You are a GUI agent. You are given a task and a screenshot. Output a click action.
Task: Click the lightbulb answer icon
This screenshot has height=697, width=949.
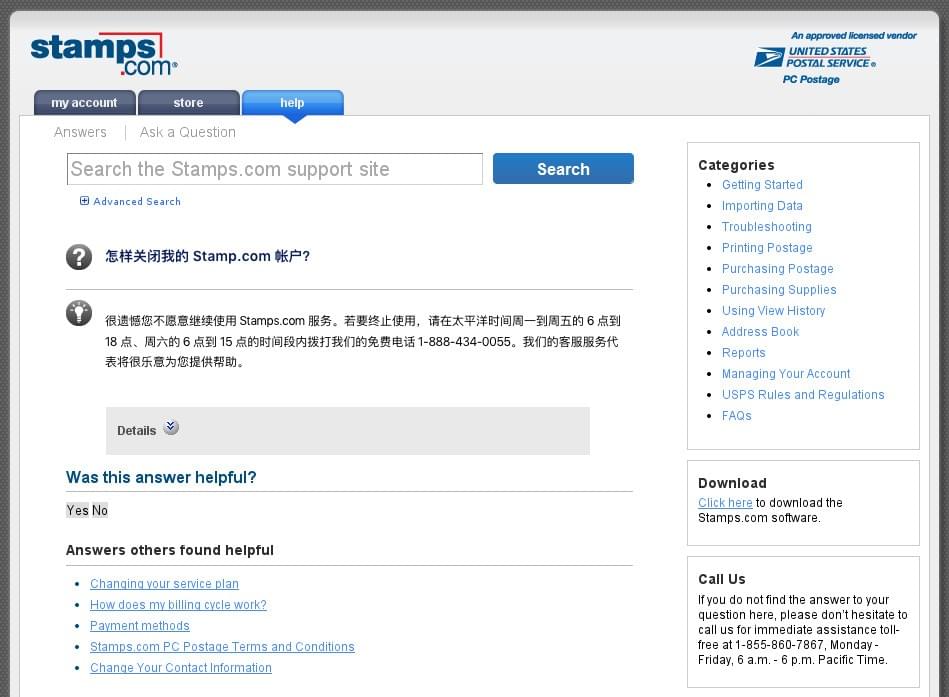tap(79, 313)
